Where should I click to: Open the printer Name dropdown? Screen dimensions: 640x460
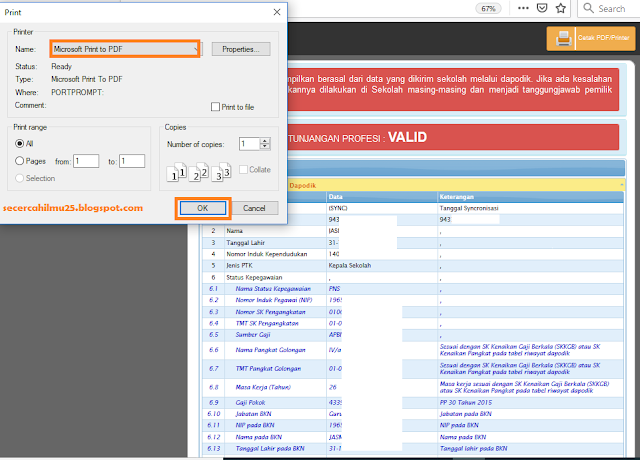coord(125,49)
